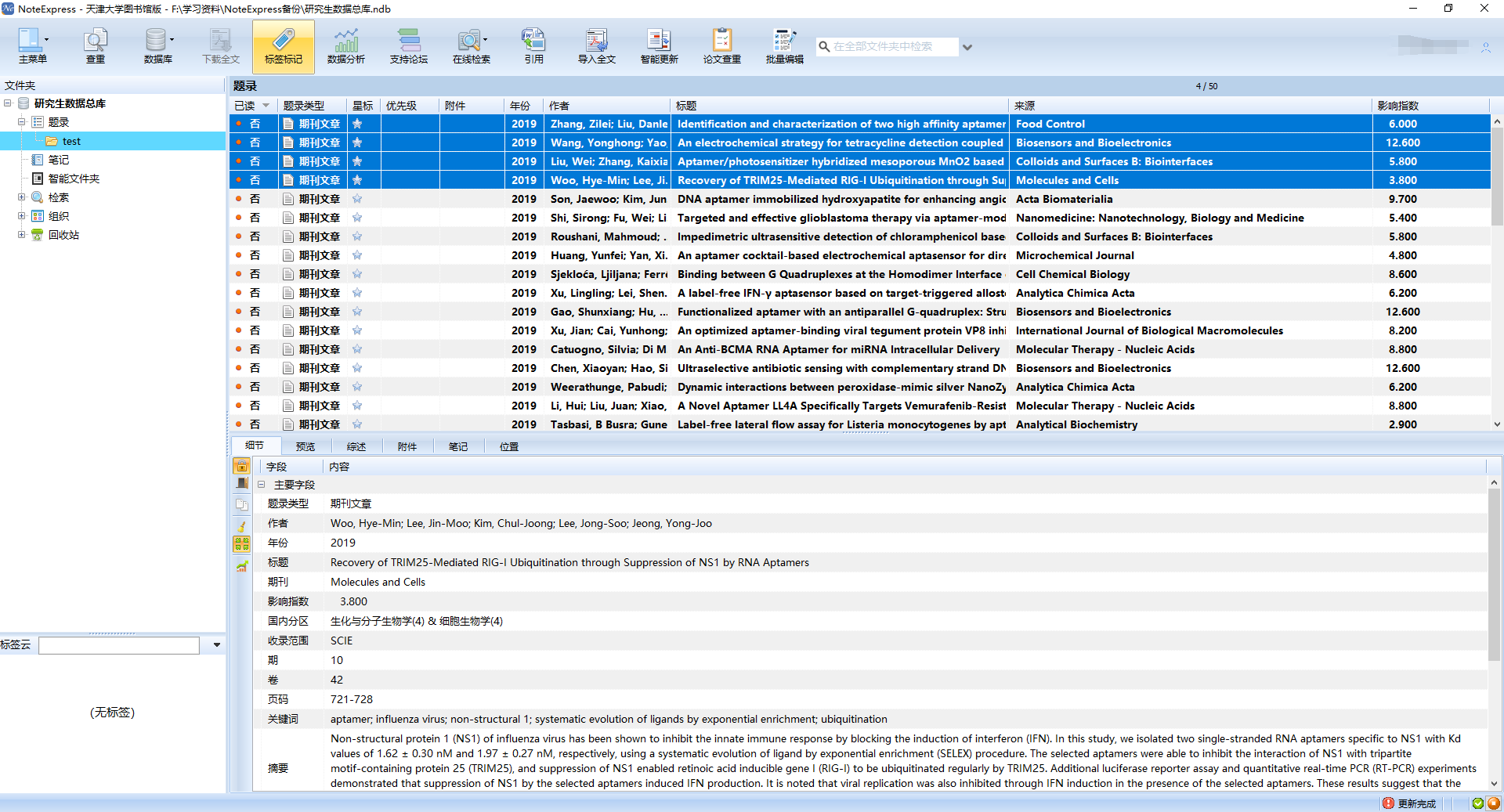Open the 论文查重 paper plagiarism check
1504x812 pixels.
722,46
